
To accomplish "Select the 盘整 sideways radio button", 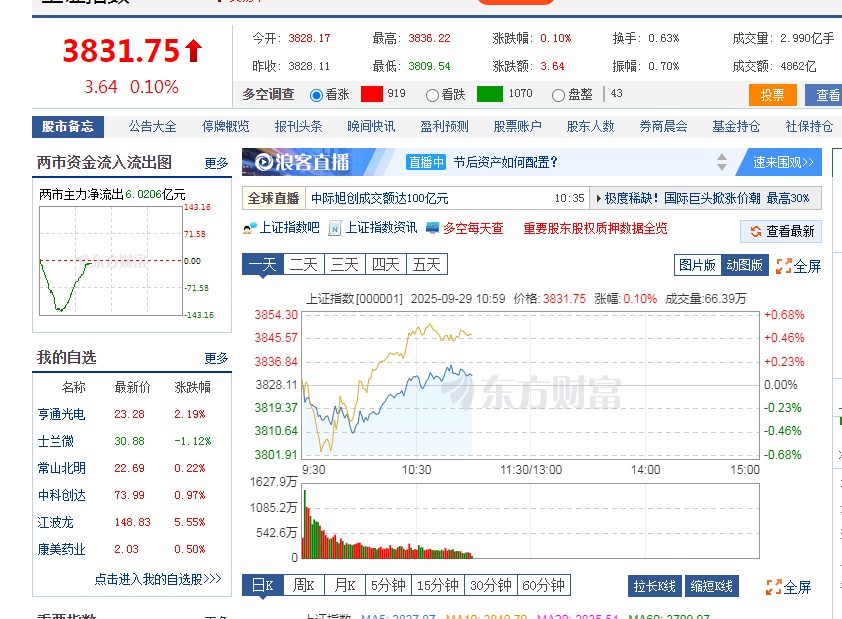I will coord(557,95).
